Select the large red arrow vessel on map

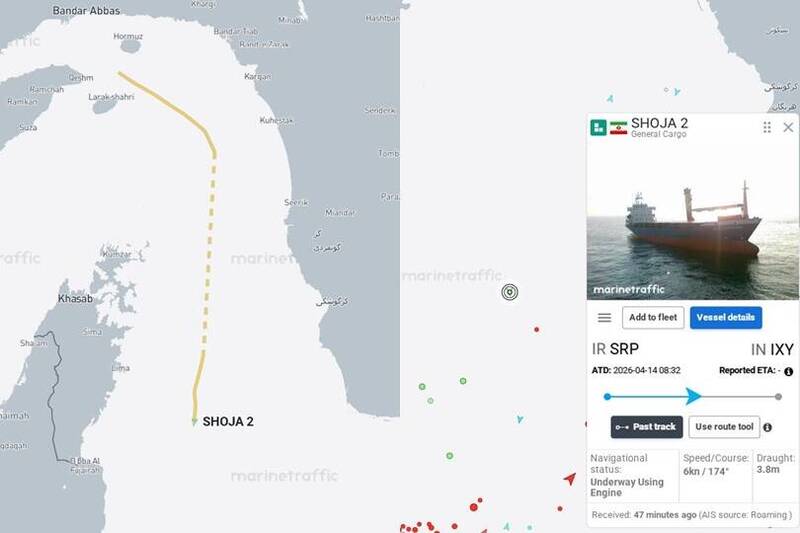(x=570, y=480)
